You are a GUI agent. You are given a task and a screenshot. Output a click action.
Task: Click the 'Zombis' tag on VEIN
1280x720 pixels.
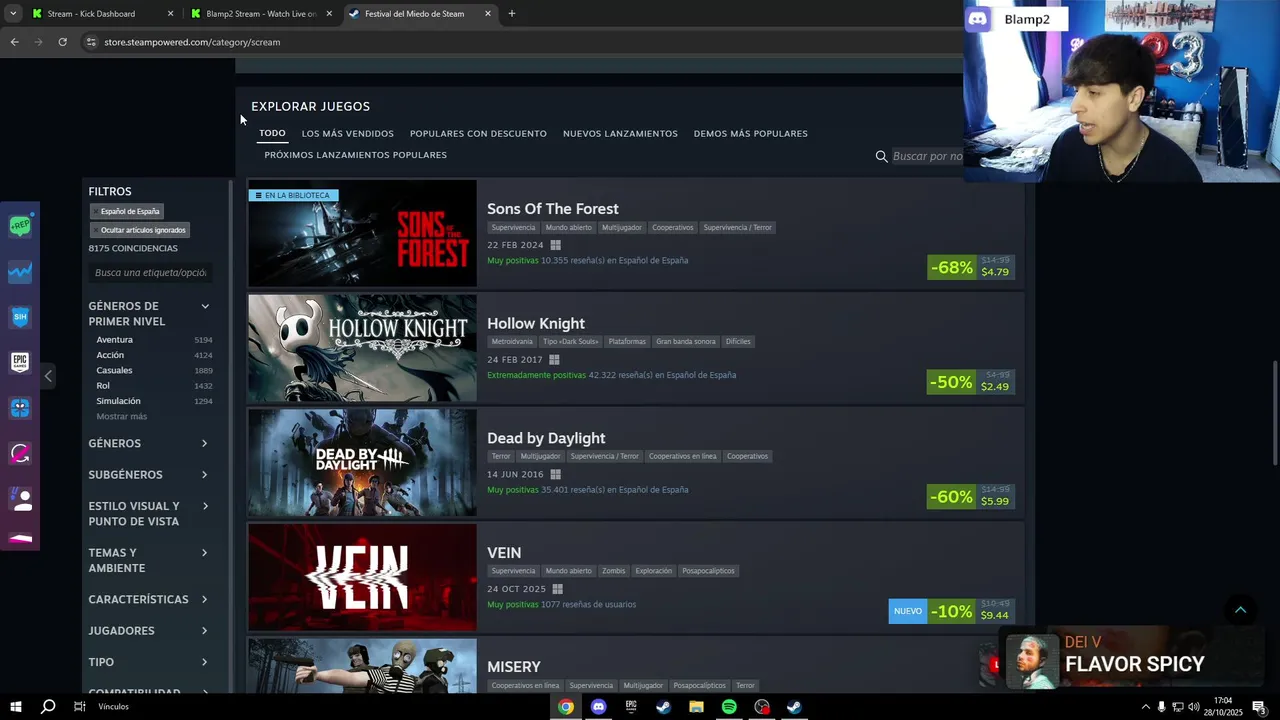pyautogui.click(x=613, y=571)
